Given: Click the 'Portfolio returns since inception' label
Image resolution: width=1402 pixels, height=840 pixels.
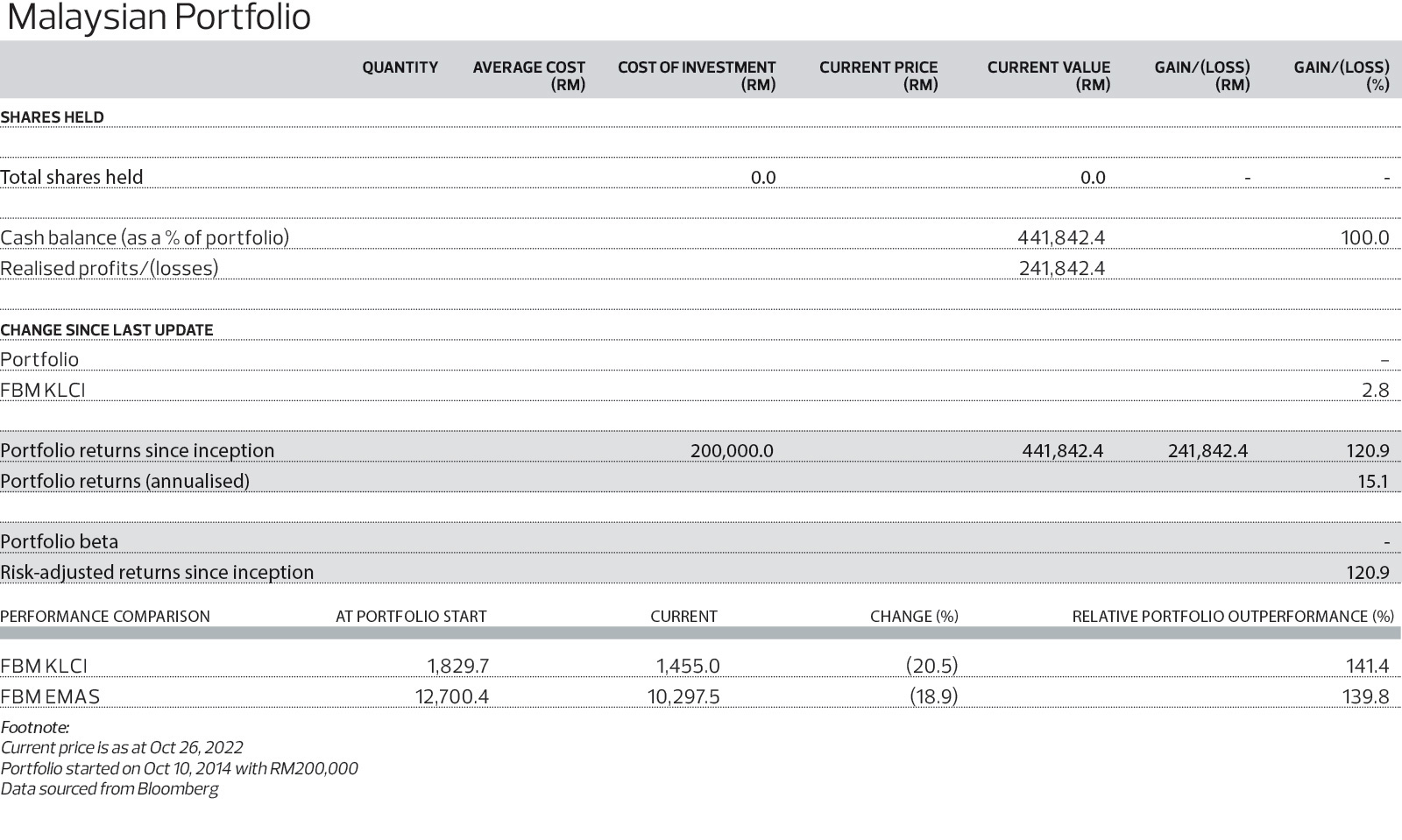Looking at the screenshot, I should click(137, 450).
